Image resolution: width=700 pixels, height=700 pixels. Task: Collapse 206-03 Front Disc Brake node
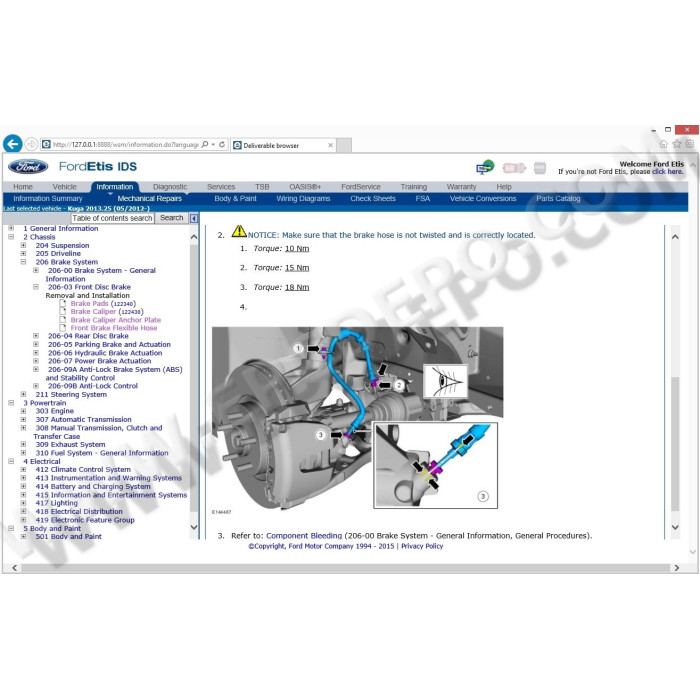[x=36, y=287]
